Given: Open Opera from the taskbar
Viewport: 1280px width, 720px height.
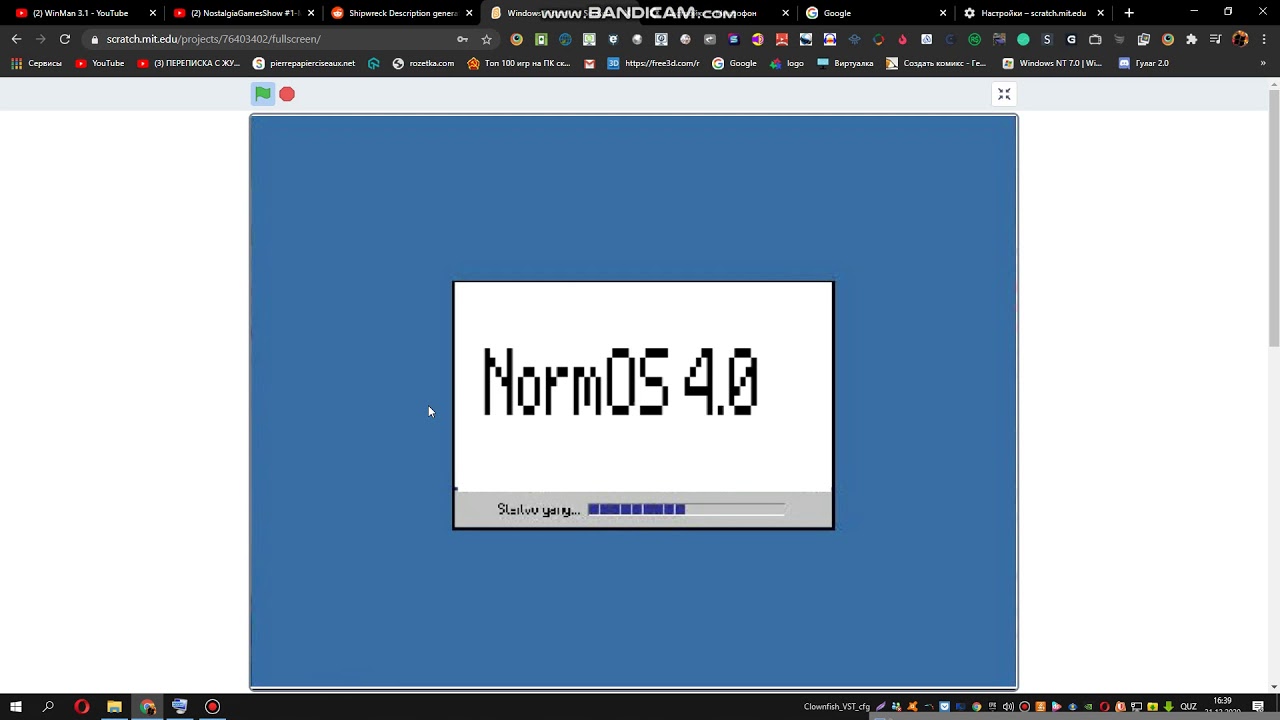Looking at the screenshot, I should pyautogui.click(x=82, y=707).
